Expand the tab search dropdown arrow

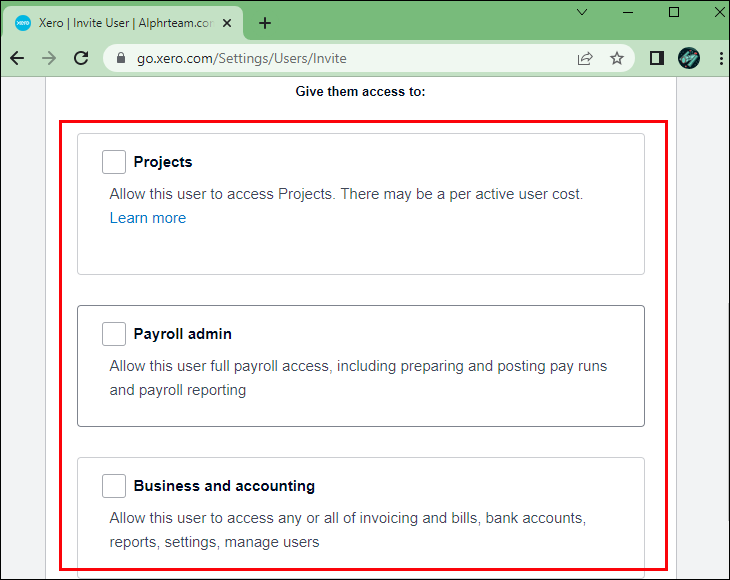tap(582, 12)
